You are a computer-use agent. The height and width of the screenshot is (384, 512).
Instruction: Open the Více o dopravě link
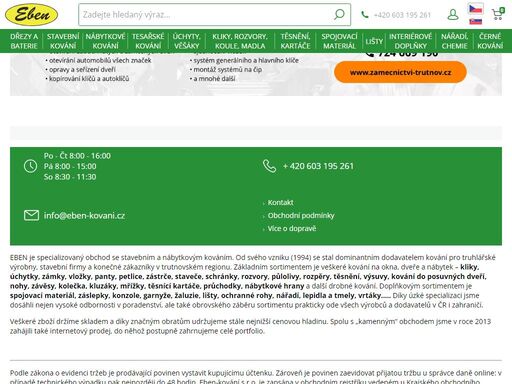292,228
